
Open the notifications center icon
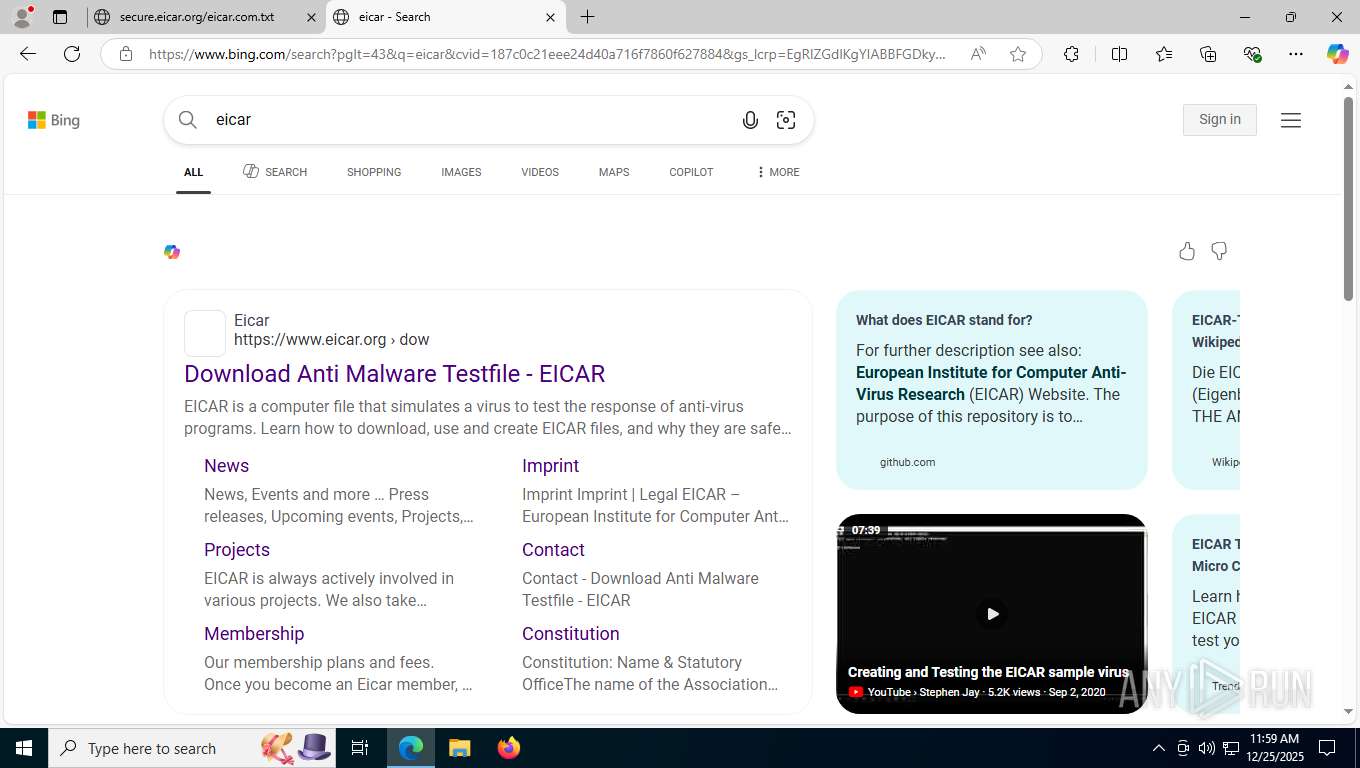(1327, 748)
